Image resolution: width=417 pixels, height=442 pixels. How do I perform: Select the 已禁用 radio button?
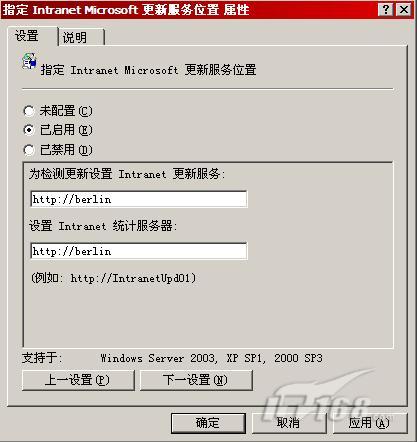coord(29,150)
